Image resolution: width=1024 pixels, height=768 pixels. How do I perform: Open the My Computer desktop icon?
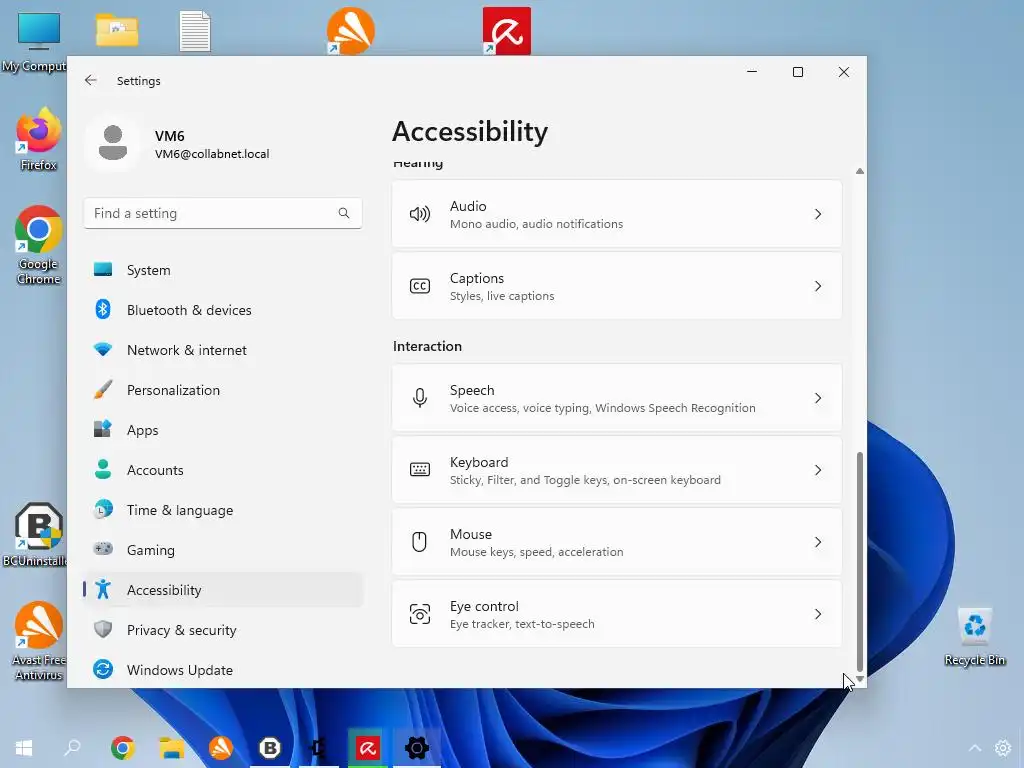pos(34,42)
